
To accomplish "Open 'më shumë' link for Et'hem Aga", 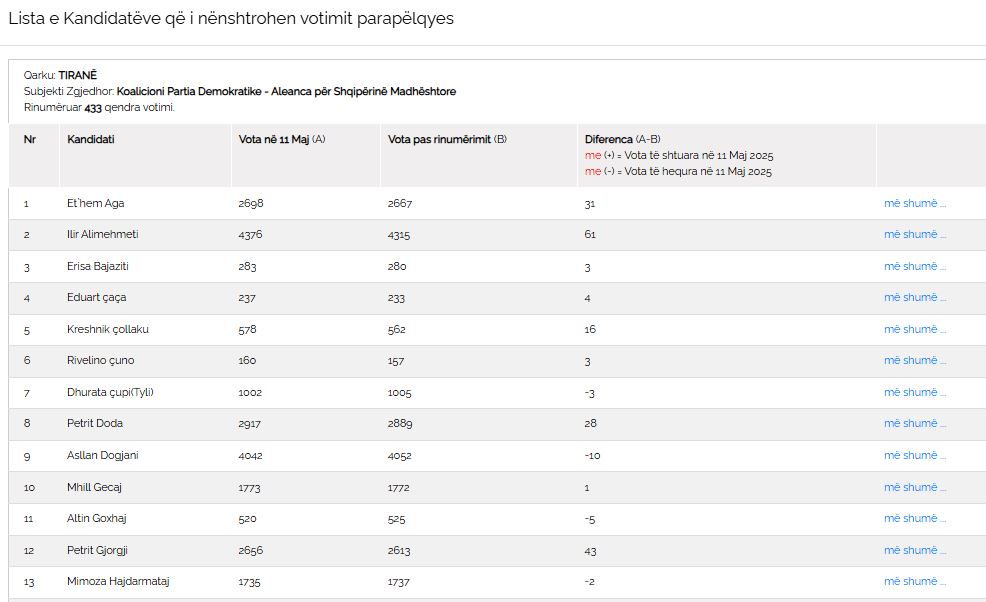I will [x=914, y=203].
